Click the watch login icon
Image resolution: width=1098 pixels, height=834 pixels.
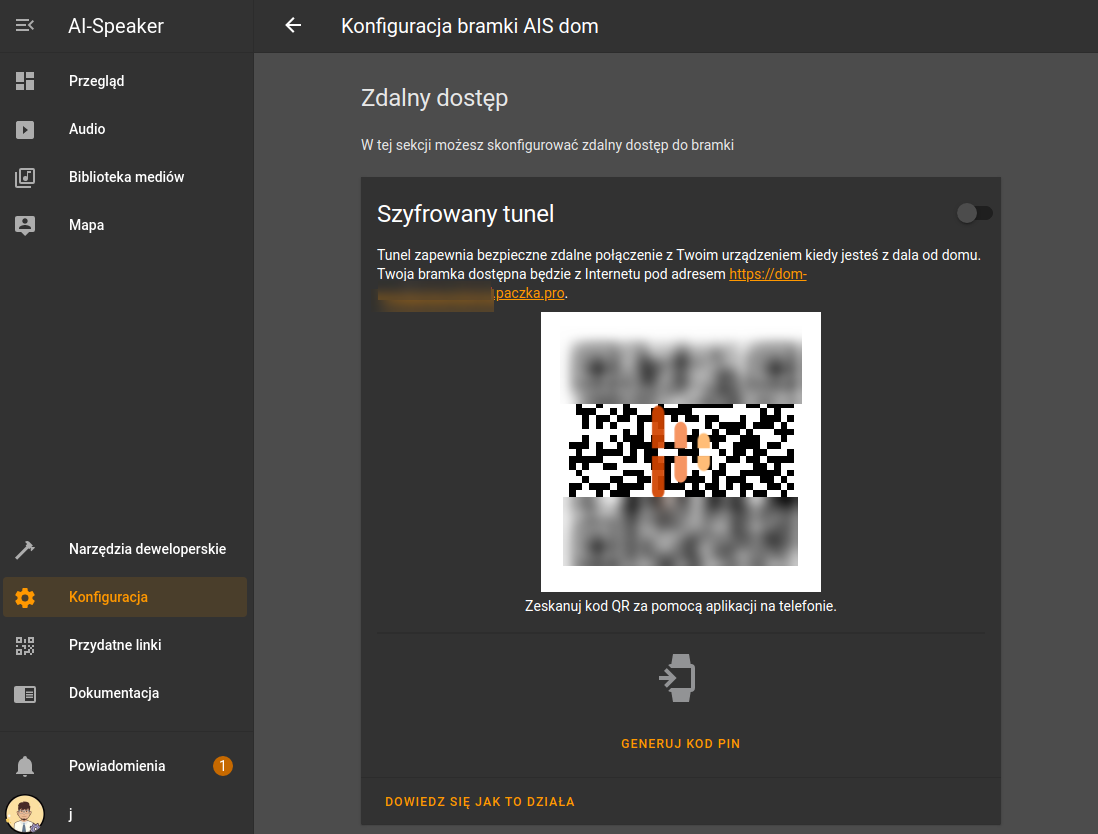point(677,678)
